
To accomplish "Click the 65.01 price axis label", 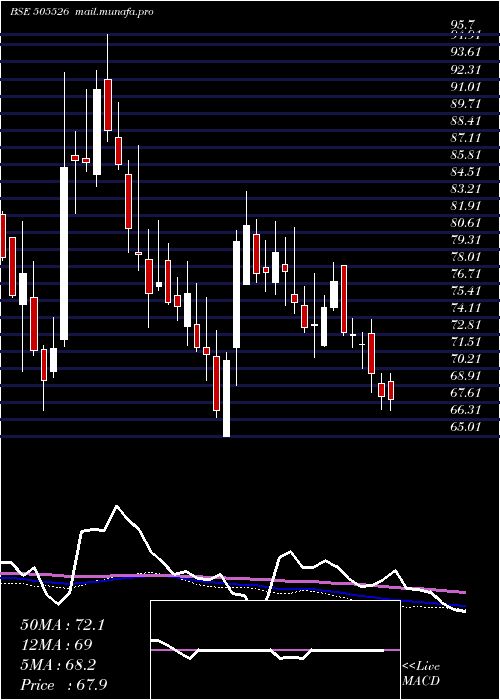I will (x=466, y=427).
